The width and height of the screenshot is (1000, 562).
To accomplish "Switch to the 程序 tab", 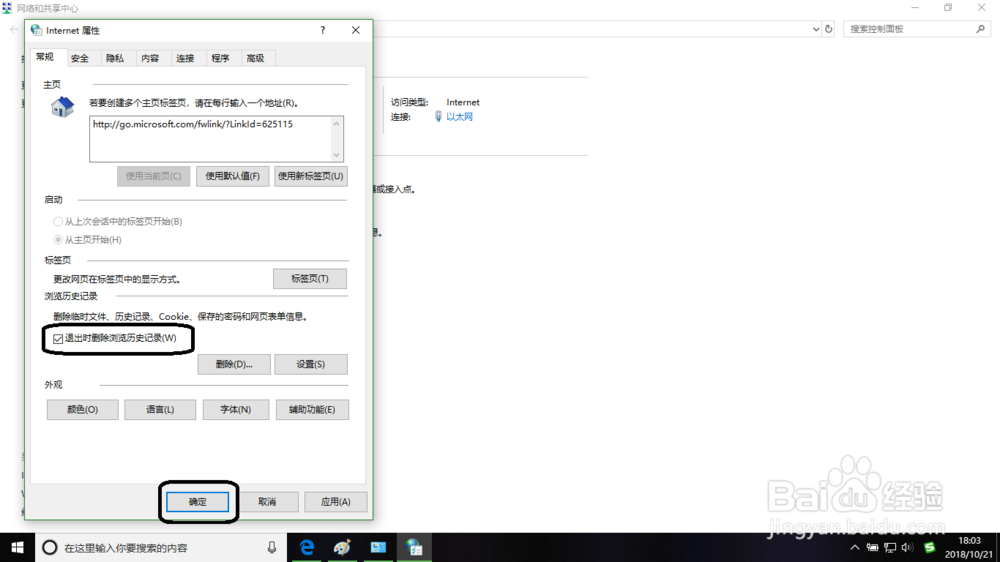I will pos(220,58).
